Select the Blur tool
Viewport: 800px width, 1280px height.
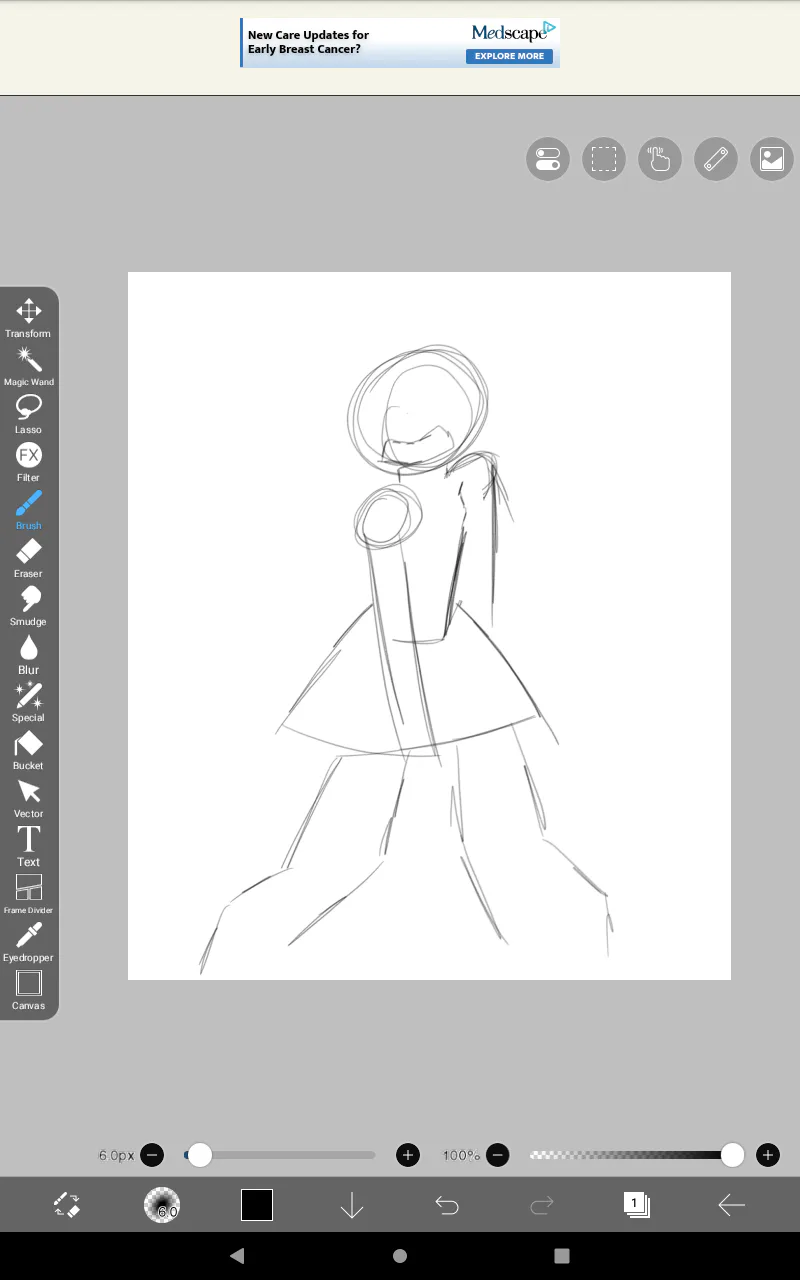(29, 654)
